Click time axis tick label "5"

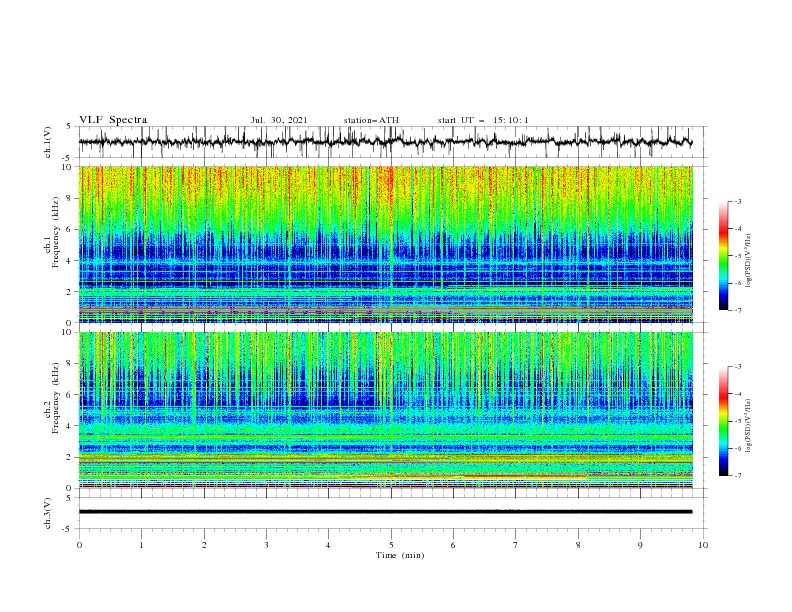391,545
